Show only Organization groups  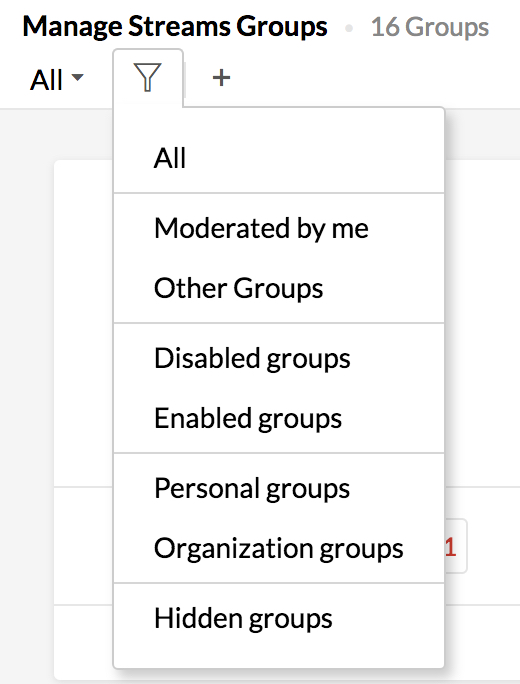click(279, 548)
